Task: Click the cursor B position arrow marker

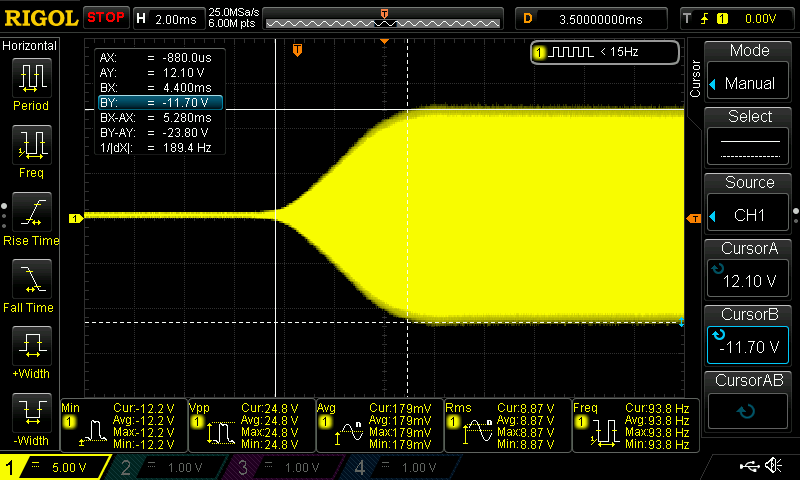Action: (x=681, y=322)
